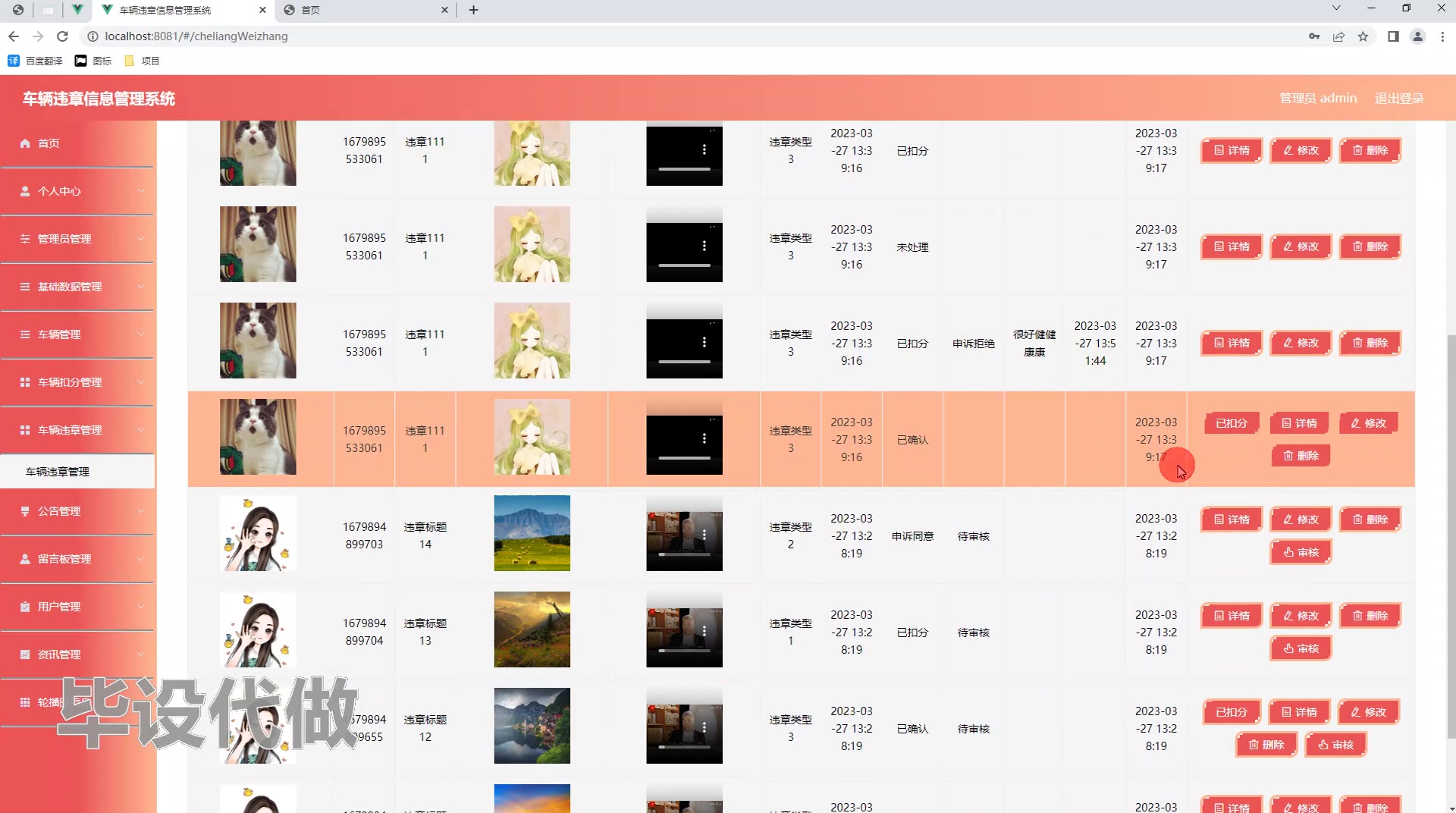The width and height of the screenshot is (1456, 813).
Task: Open video options menu in 未处理 row
Action: coord(704,246)
